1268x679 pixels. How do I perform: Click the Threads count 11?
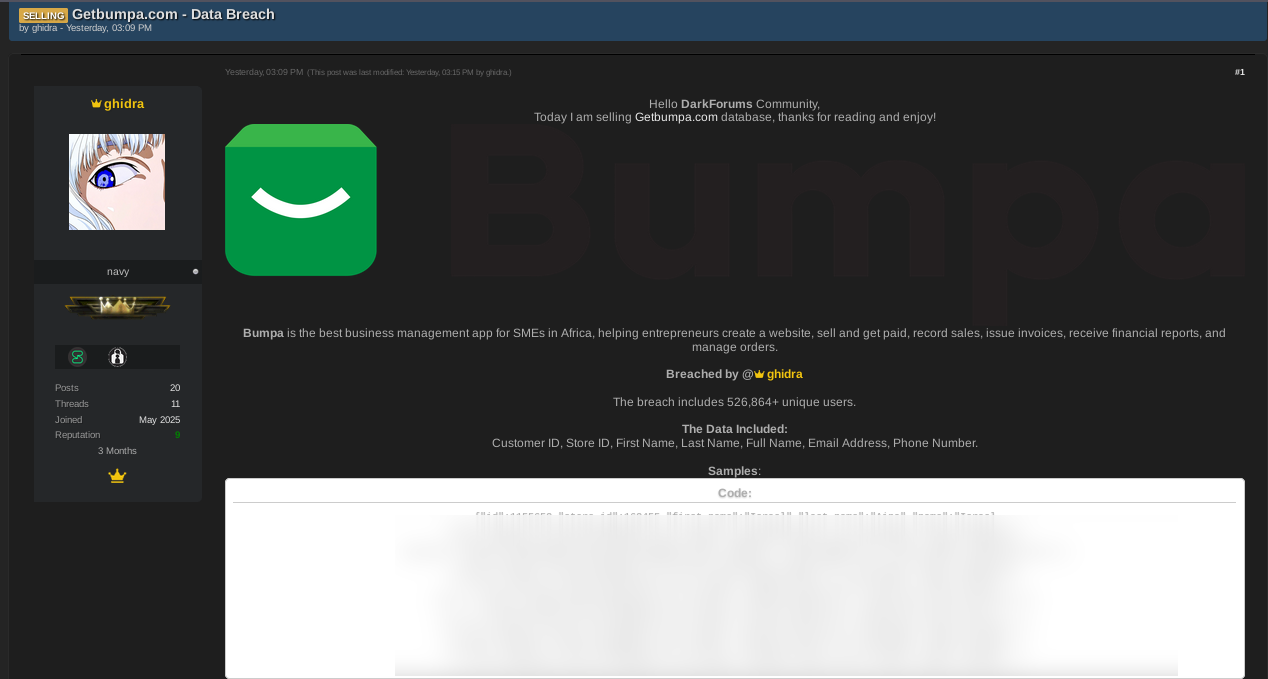pyautogui.click(x=175, y=404)
